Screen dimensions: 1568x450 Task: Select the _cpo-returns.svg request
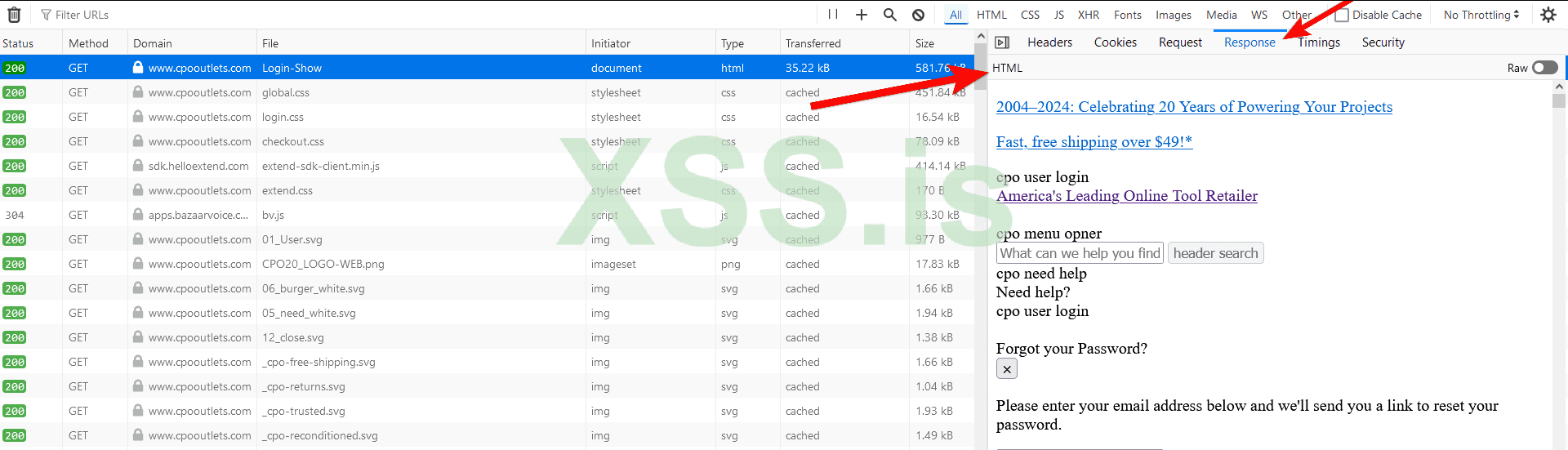[x=488, y=386]
